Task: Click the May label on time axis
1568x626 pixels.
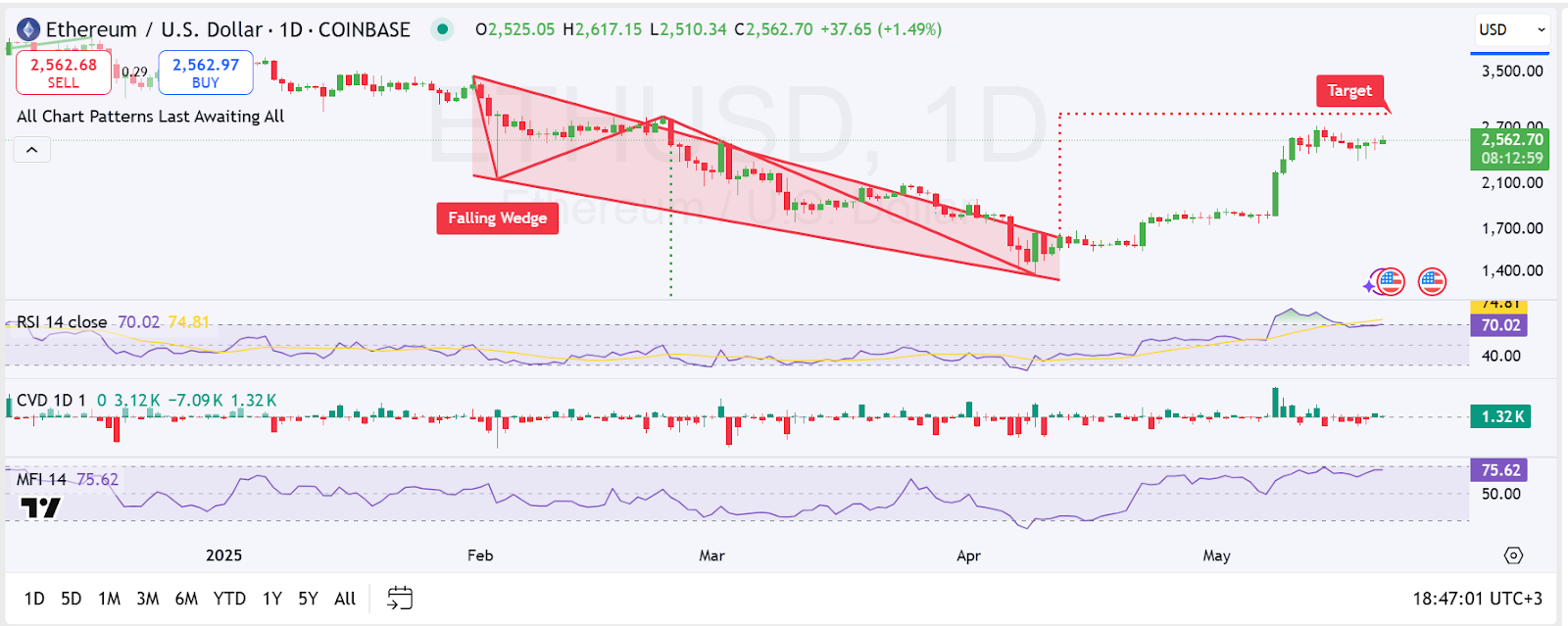Action: pyautogui.click(x=1216, y=555)
